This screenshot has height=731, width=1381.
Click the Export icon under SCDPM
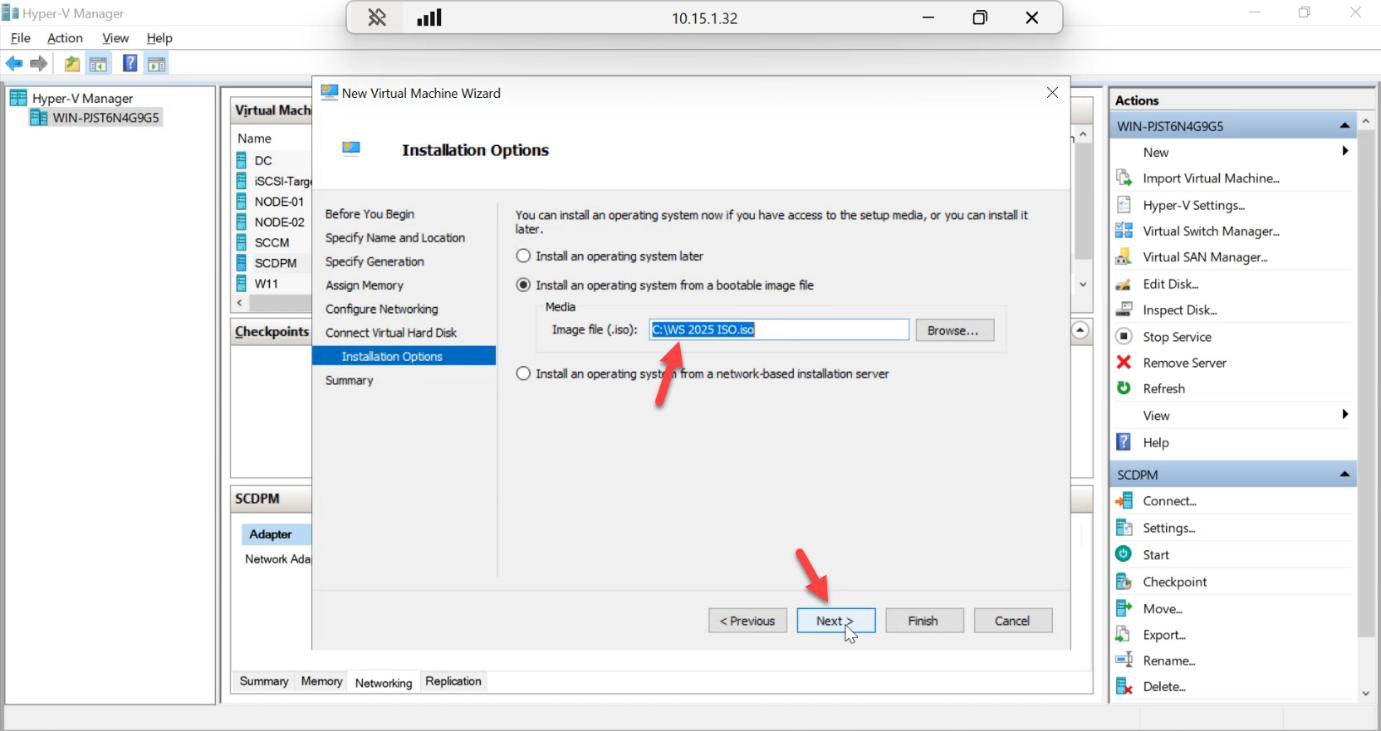1124,635
